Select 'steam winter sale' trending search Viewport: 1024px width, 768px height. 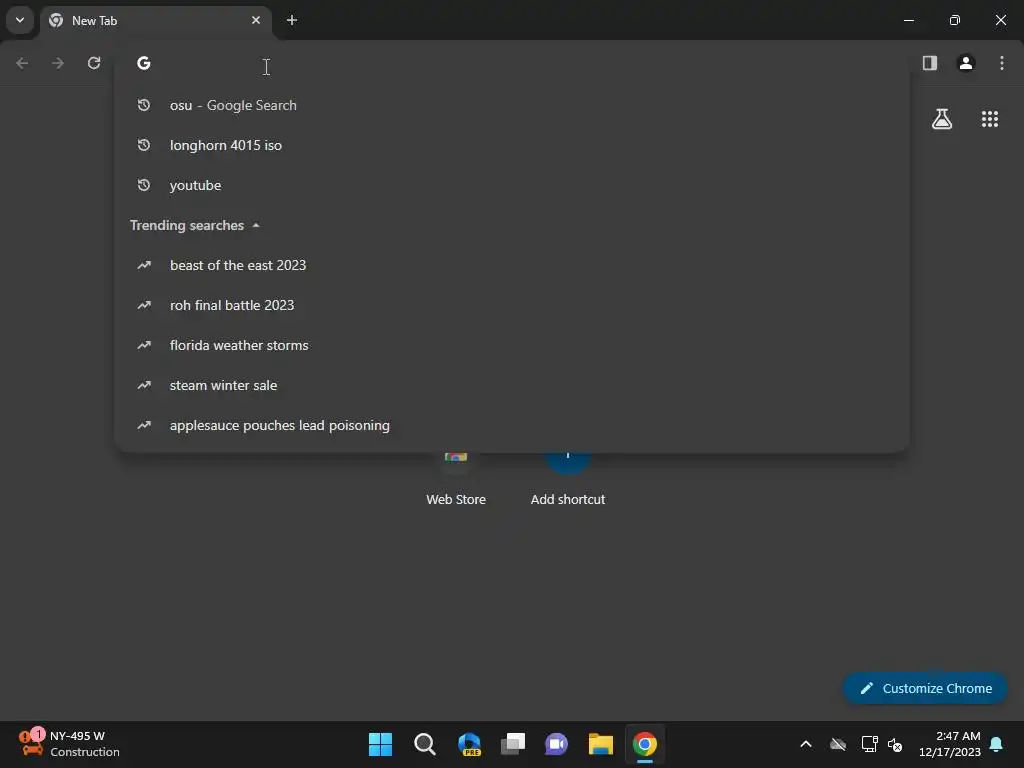[x=511, y=385]
